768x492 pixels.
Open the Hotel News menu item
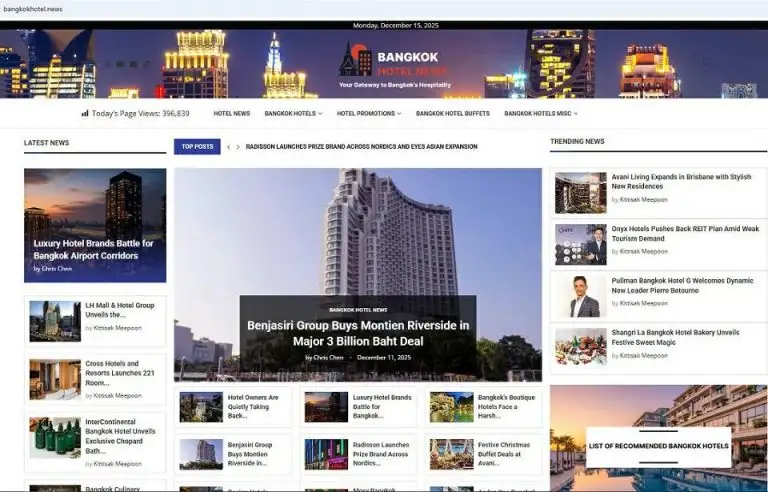232,114
